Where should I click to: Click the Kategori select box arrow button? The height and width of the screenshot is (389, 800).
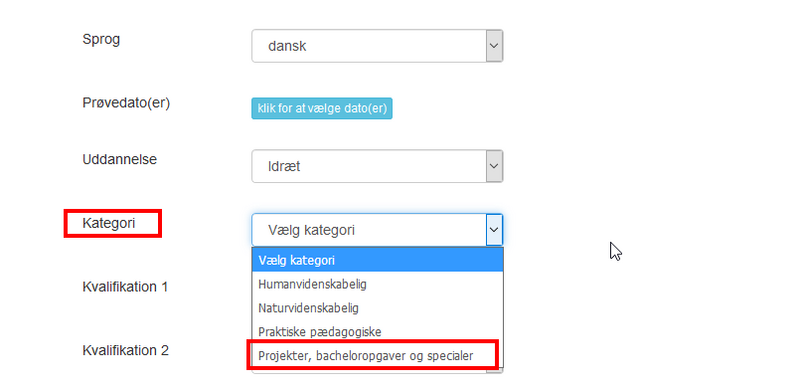pos(494,230)
